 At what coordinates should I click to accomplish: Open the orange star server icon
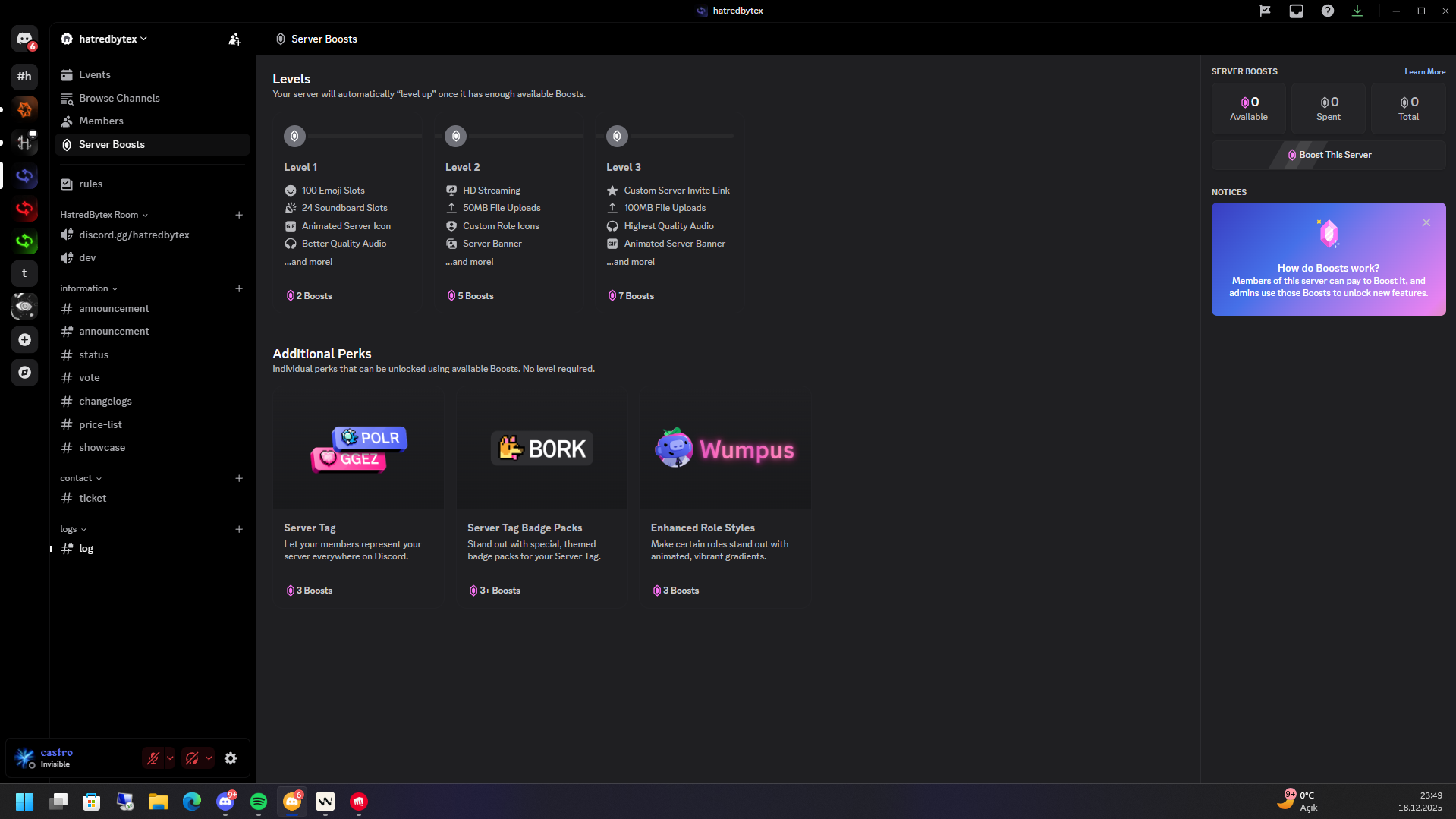click(24, 109)
